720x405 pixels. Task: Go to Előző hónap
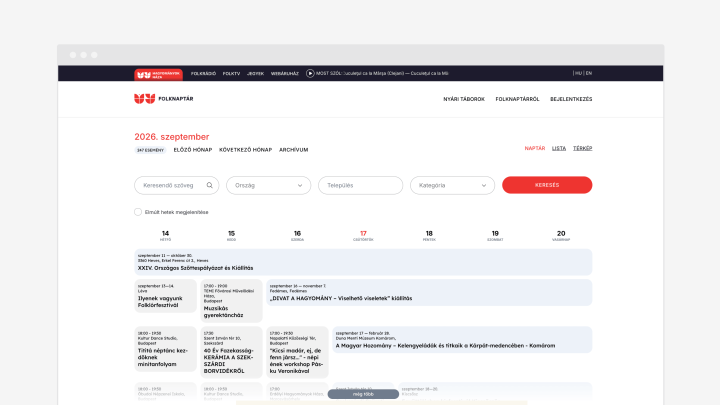pyautogui.click(x=193, y=150)
